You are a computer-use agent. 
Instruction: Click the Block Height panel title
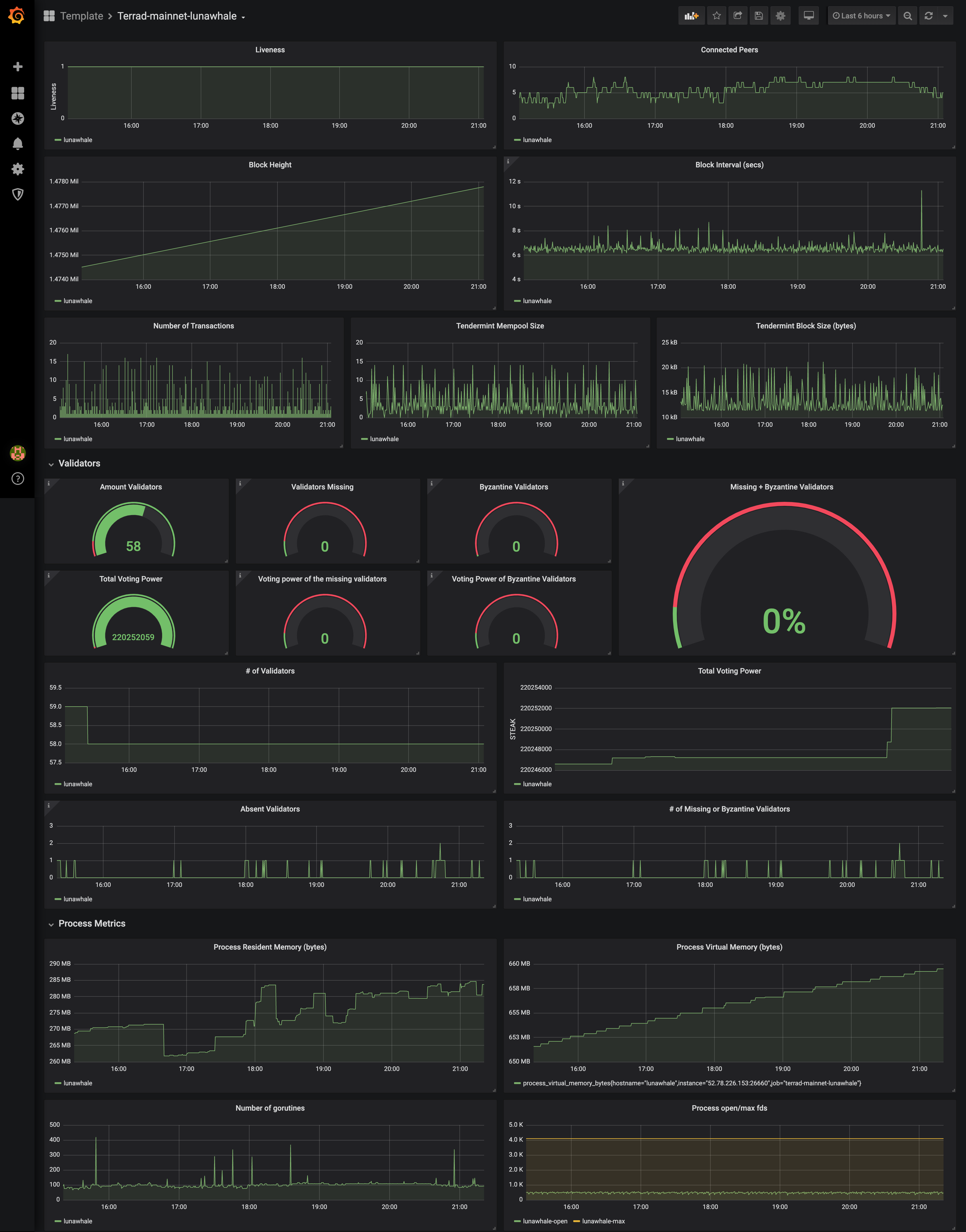[x=270, y=164]
